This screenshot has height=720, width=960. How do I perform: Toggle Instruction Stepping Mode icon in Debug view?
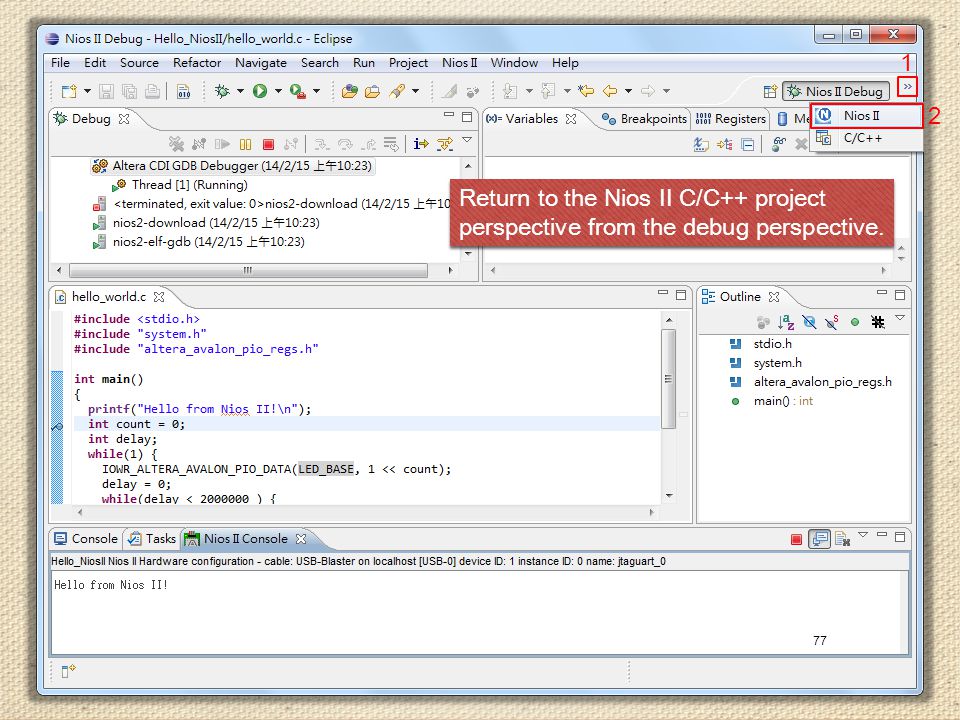click(x=421, y=144)
